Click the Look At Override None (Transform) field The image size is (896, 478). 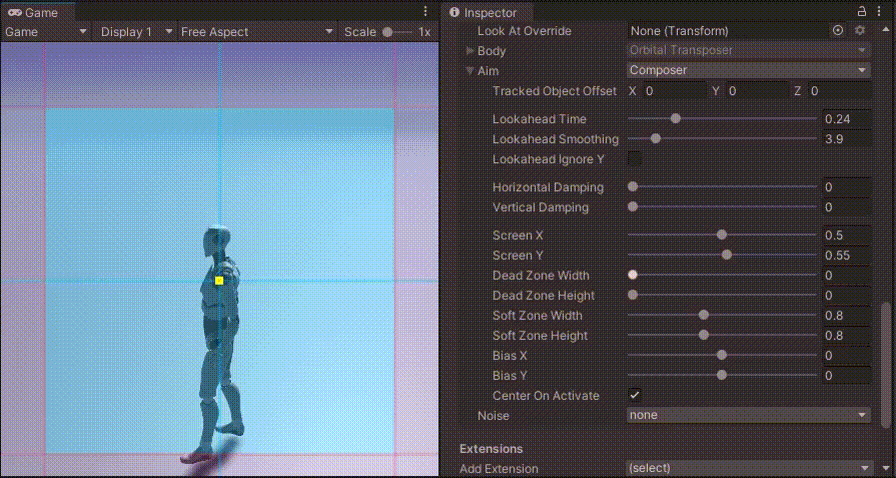click(728, 31)
